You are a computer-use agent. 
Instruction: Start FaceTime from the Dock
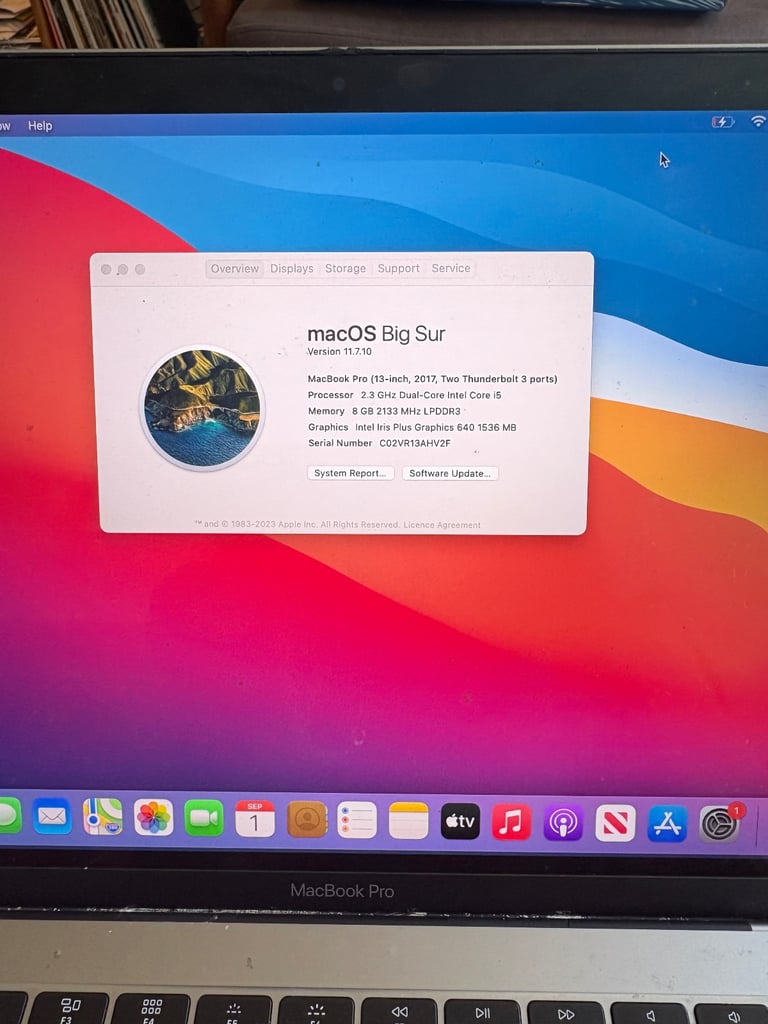[x=204, y=818]
